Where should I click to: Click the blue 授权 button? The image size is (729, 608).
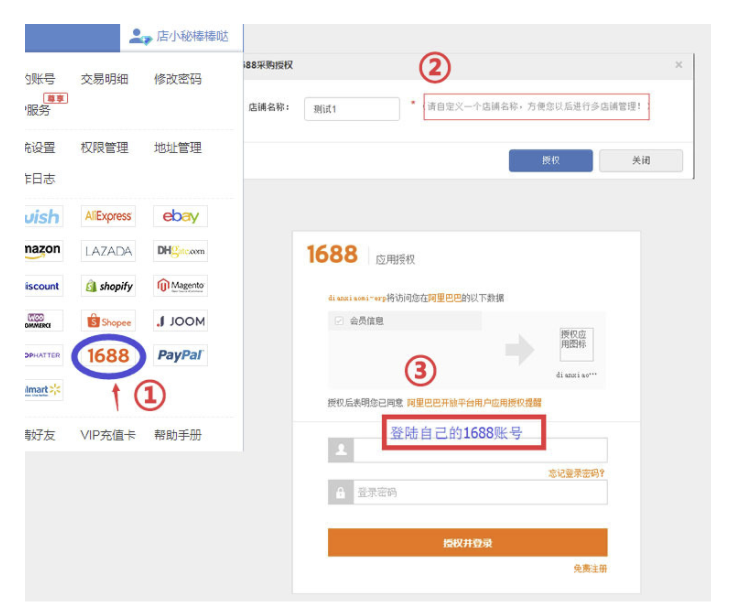(x=550, y=160)
